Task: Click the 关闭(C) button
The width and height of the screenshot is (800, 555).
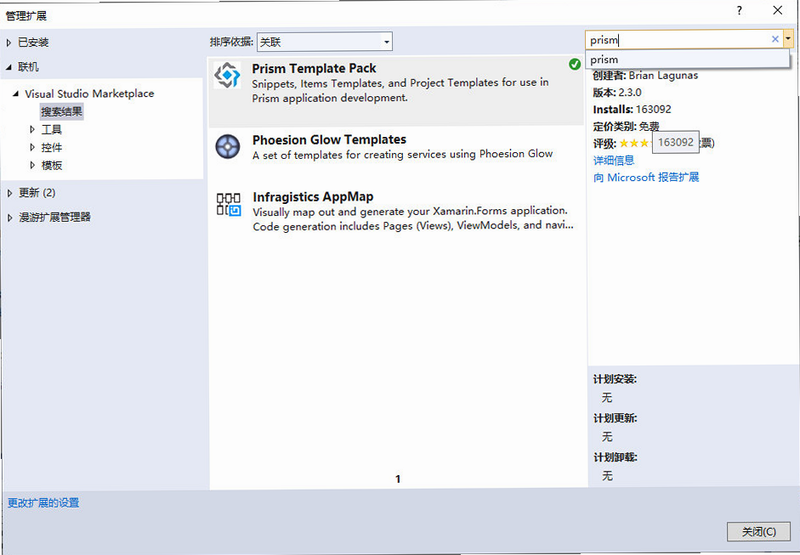Action: [x=759, y=532]
